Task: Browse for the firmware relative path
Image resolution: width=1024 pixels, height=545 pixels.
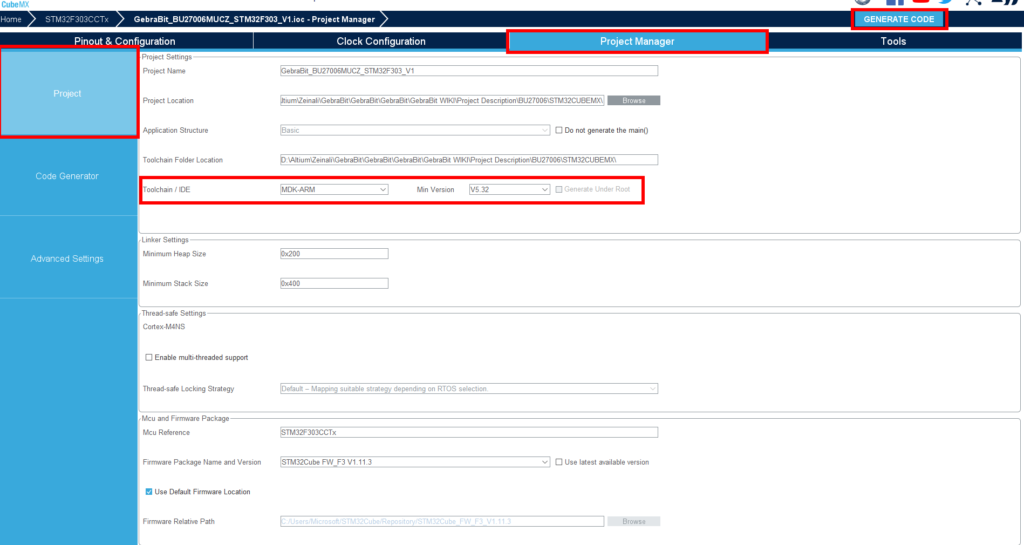Action: click(633, 522)
